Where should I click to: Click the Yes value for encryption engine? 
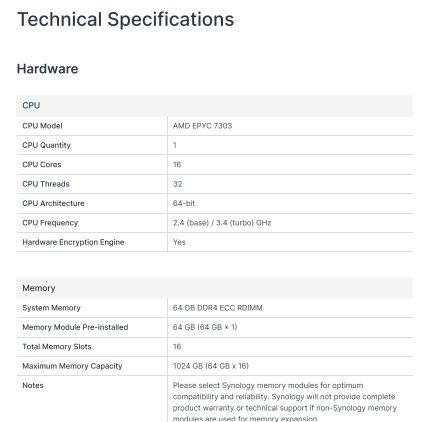[179, 242]
